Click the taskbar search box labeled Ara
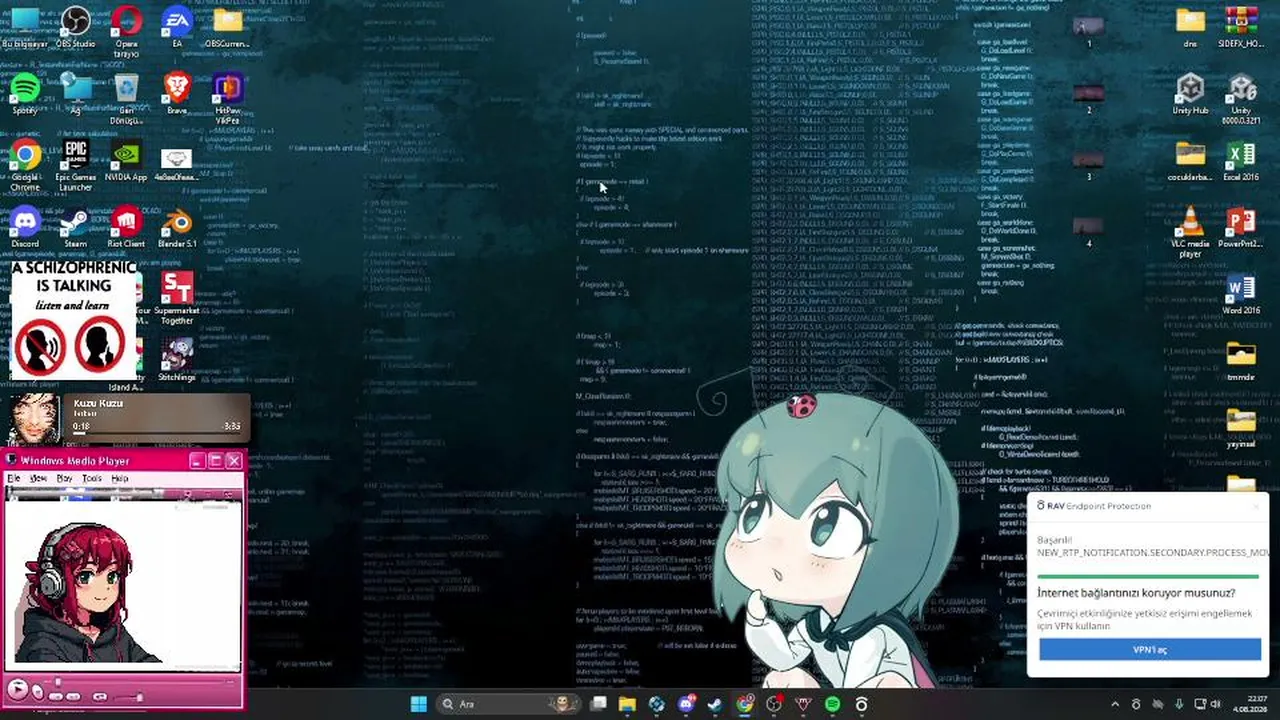The height and width of the screenshot is (720, 1280). click(x=510, y=704)
